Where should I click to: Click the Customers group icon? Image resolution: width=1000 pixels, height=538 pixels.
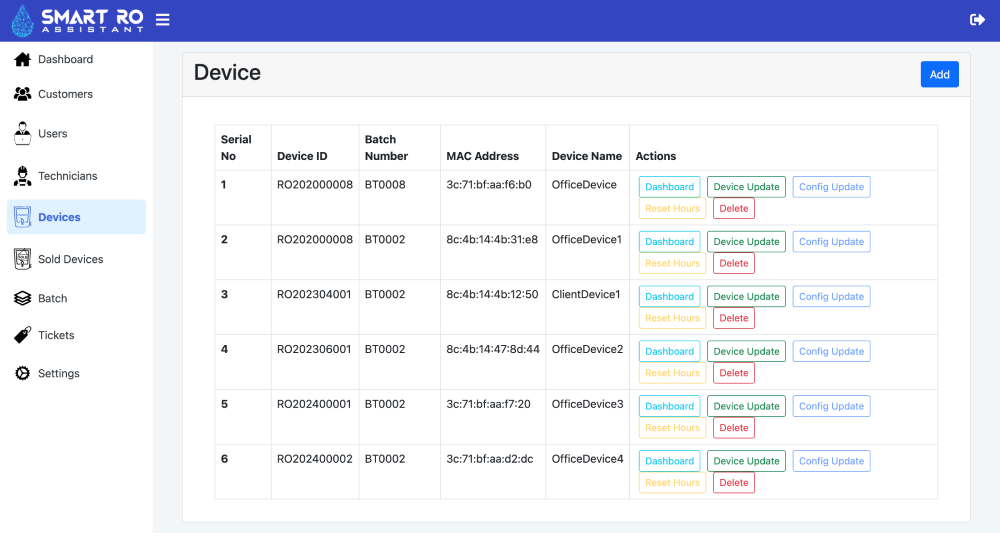22,94
